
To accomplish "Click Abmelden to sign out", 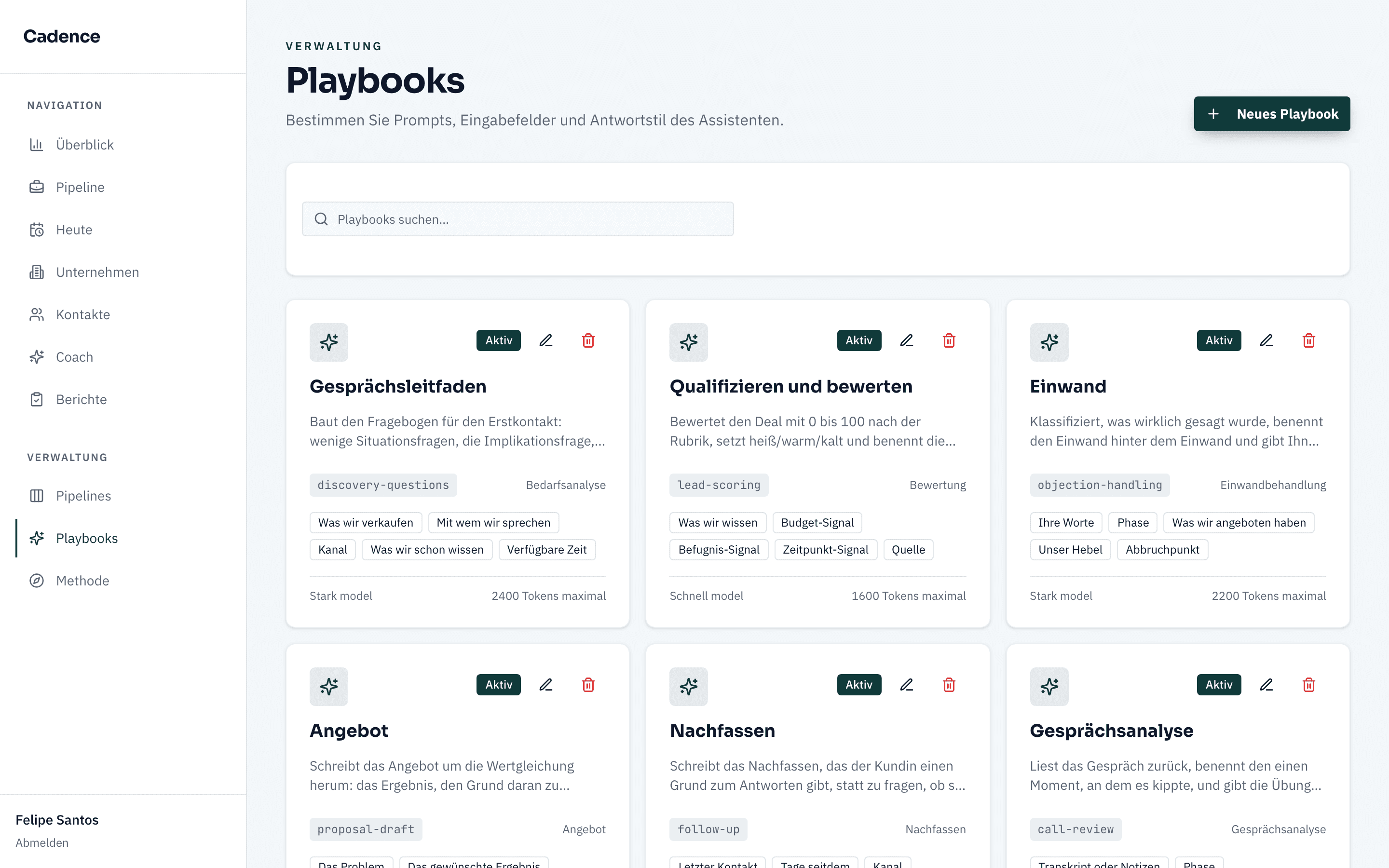I will coord(42,843).
